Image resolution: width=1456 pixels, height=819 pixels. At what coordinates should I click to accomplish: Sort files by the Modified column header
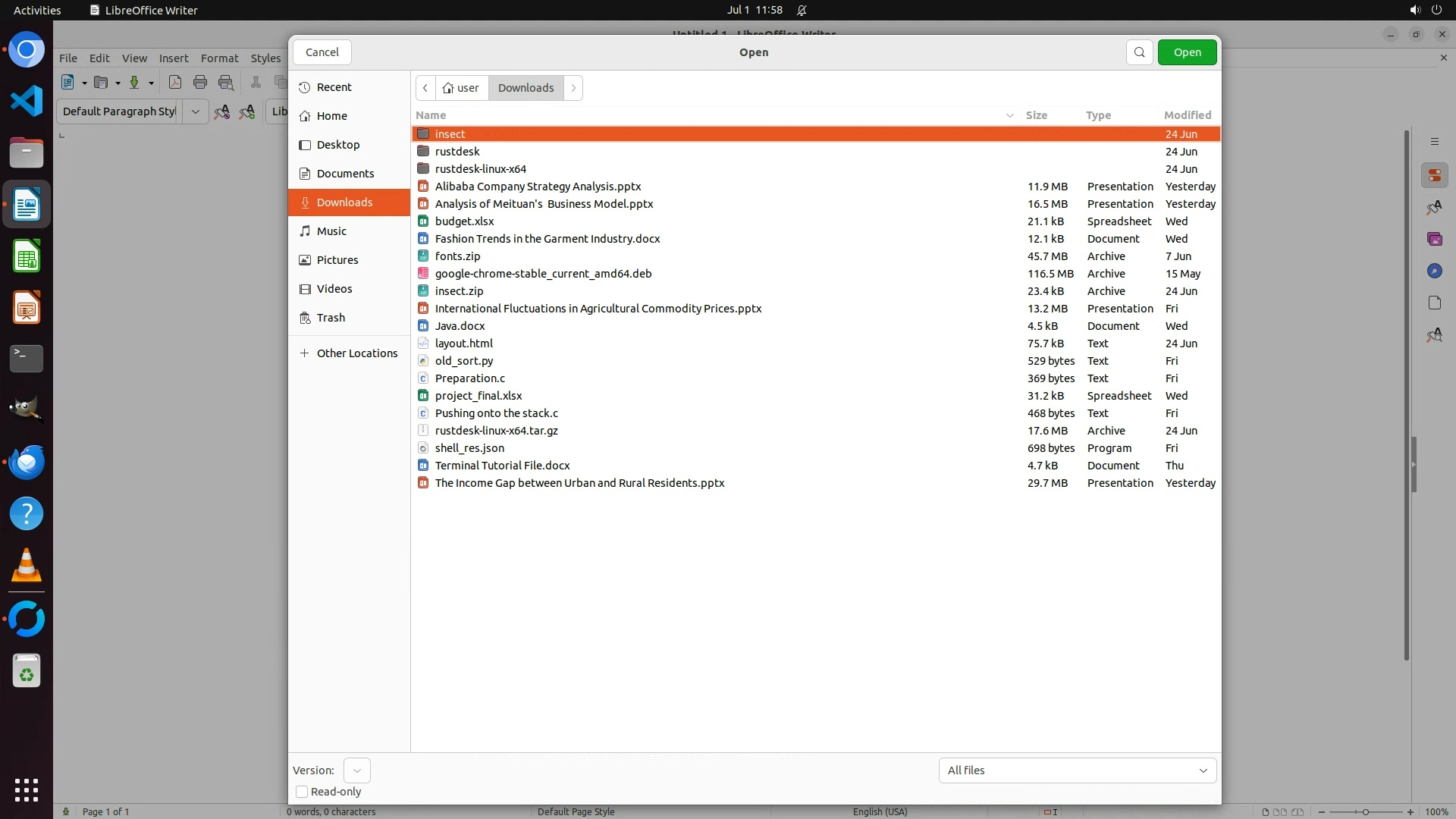(x=1187, y=115)
